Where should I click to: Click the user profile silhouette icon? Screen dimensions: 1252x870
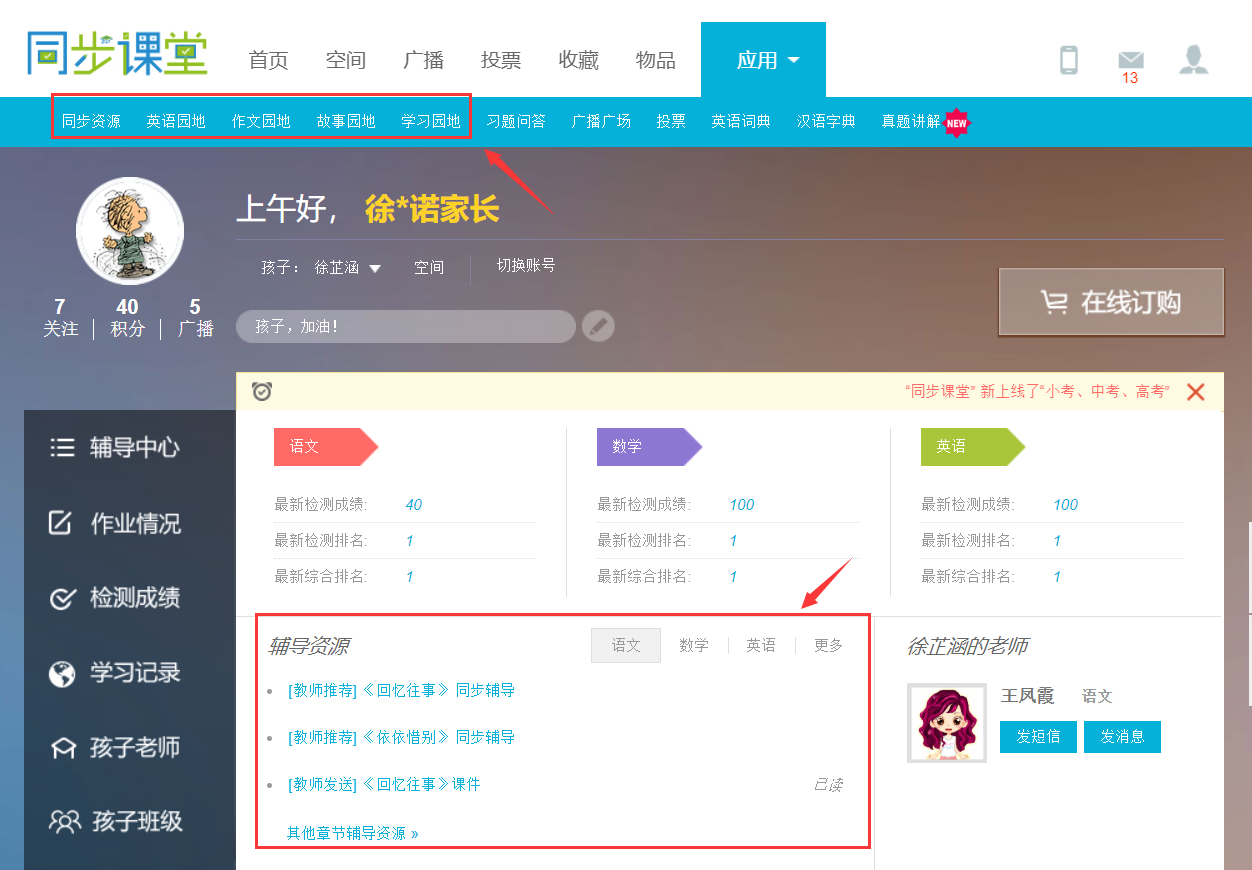click(x=1193, y=59)
